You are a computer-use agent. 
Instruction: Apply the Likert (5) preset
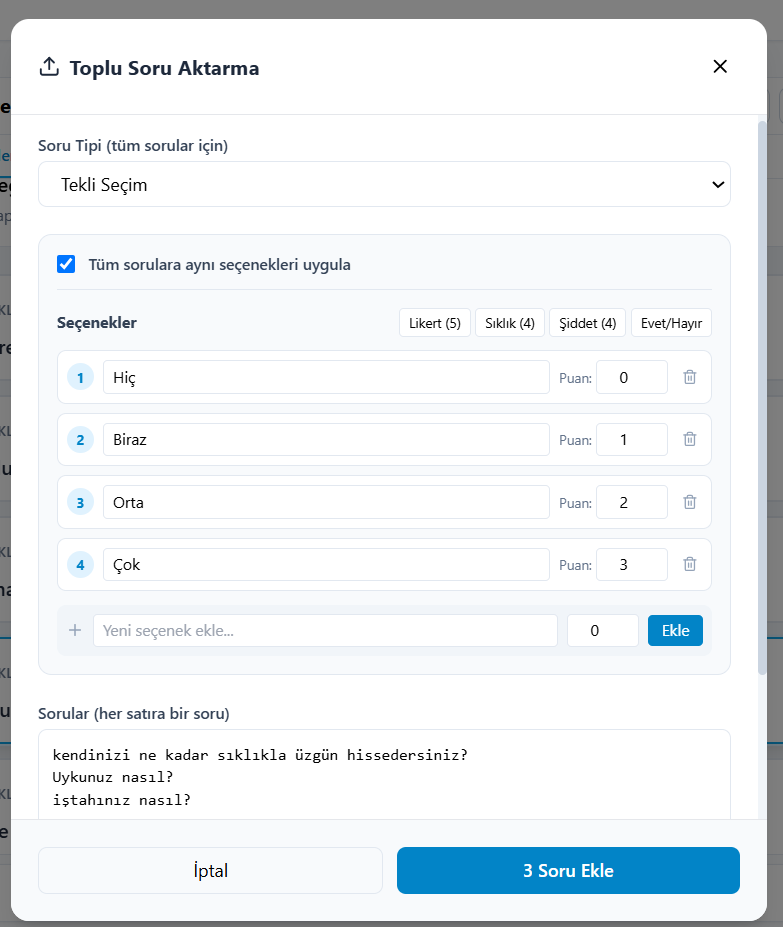(435, 323)
